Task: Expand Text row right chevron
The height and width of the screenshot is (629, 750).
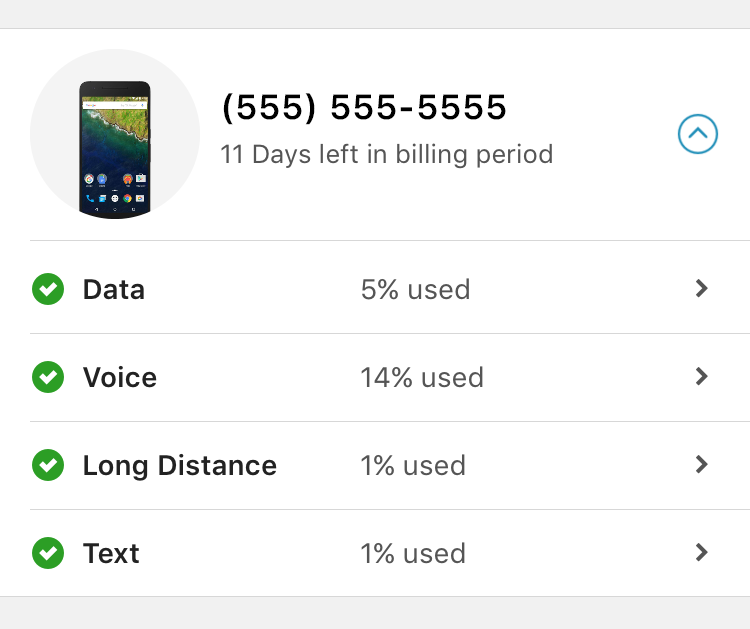Action: tap(701, 552)
